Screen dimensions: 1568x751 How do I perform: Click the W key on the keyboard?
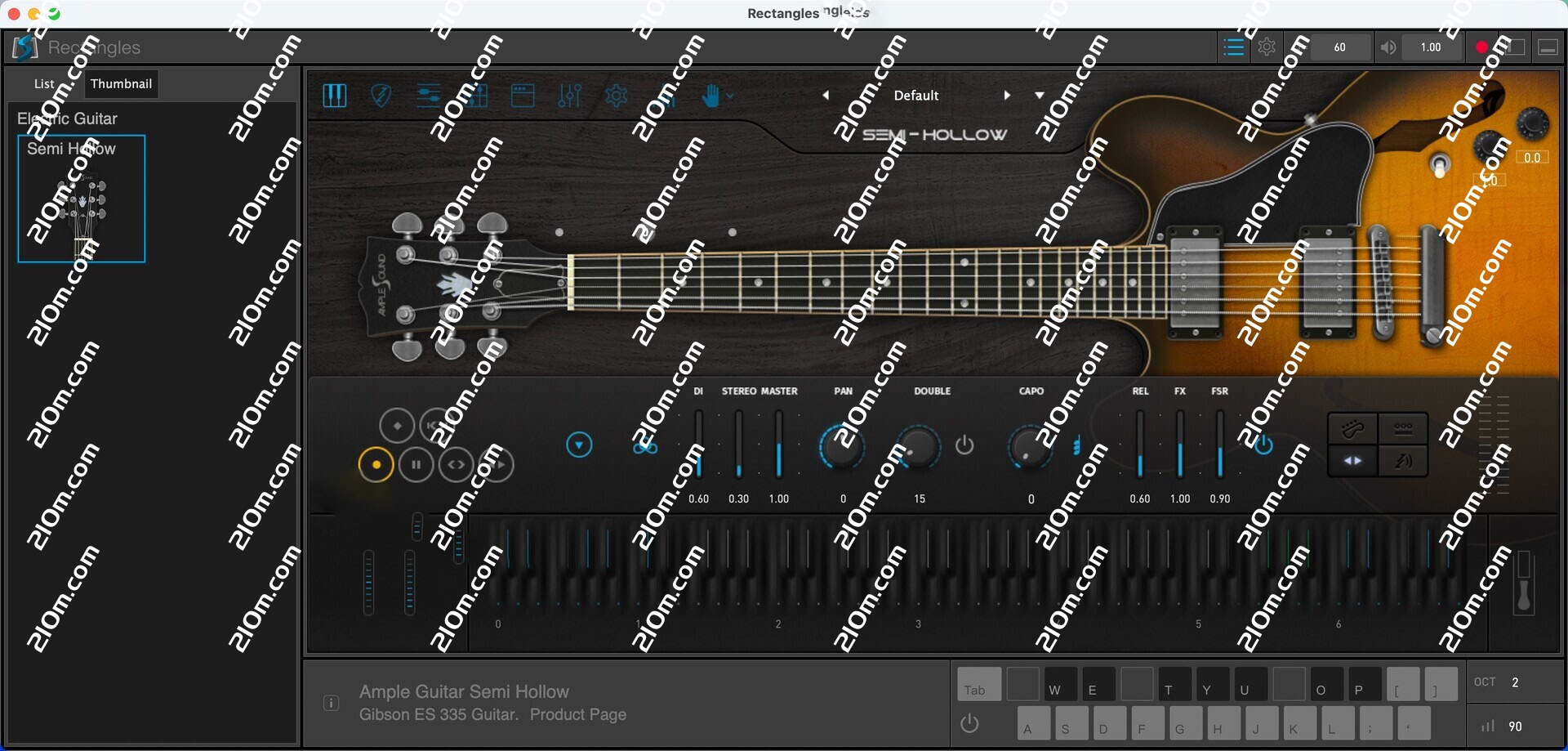1060,683
